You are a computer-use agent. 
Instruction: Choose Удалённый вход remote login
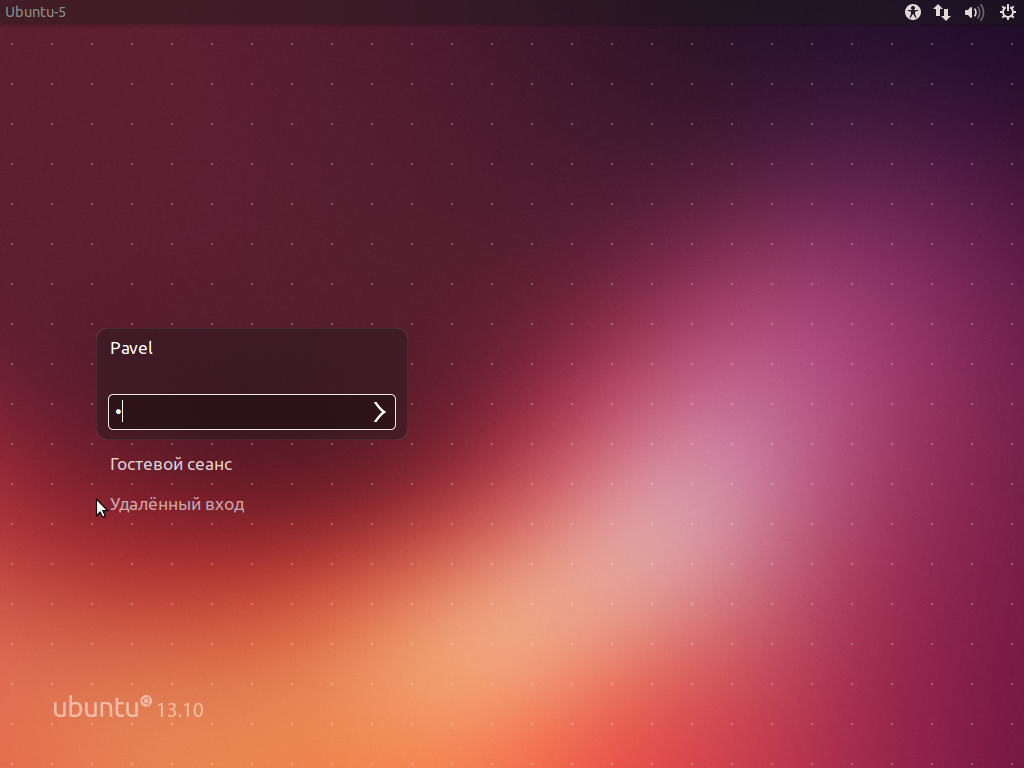[177, 504]
